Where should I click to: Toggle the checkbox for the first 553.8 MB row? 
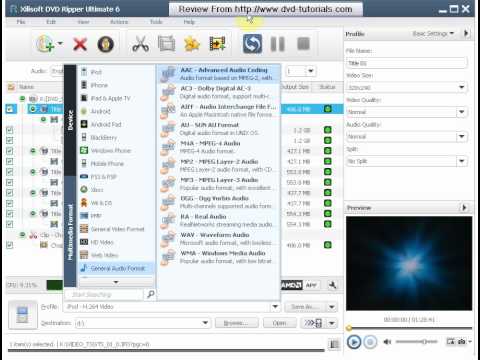pyautogui.click(x=10, y=172)
